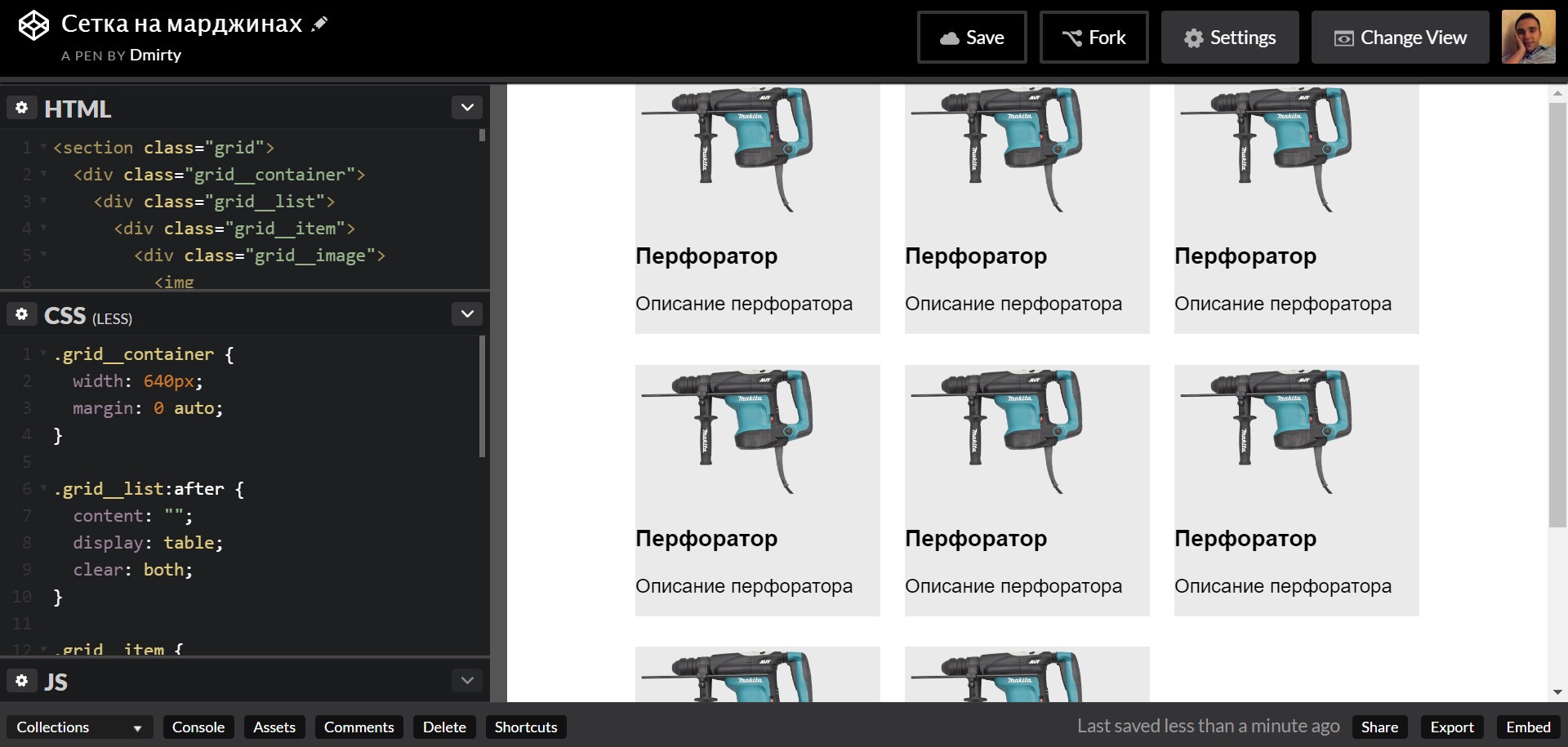The height and width of the screenshot is (747, 1568).
Task: Click the preview pane vertical scrollbar thumb
Action: click(x=1557, y=314)
